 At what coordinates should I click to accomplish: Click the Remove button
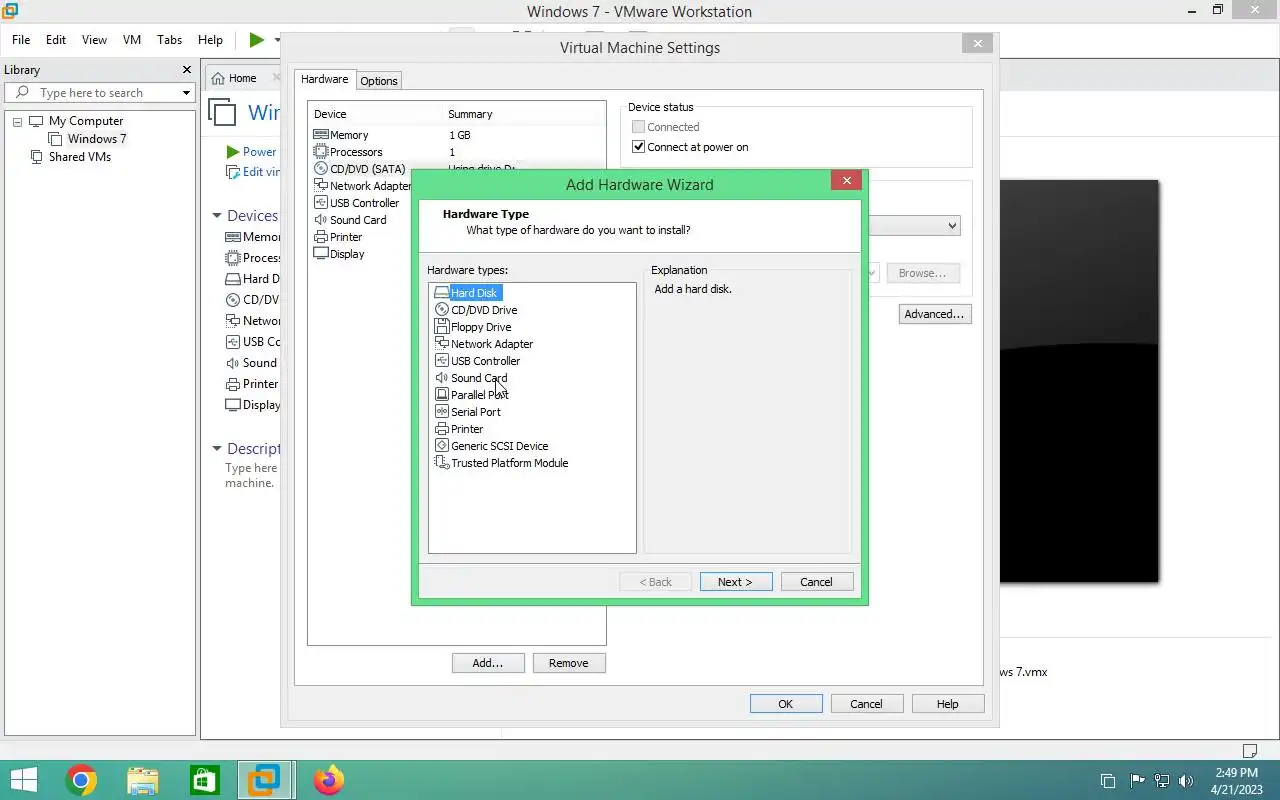pos(569,663)
